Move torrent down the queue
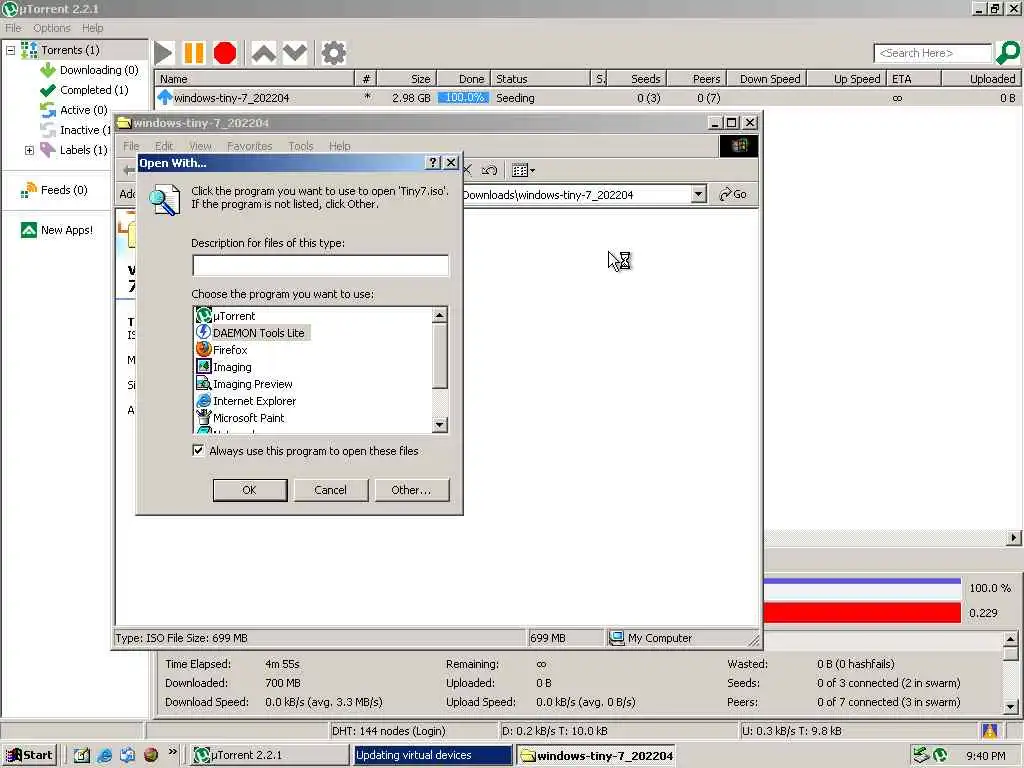The height and width of the screenshot is (768, 1024). [x=295, y=54]
